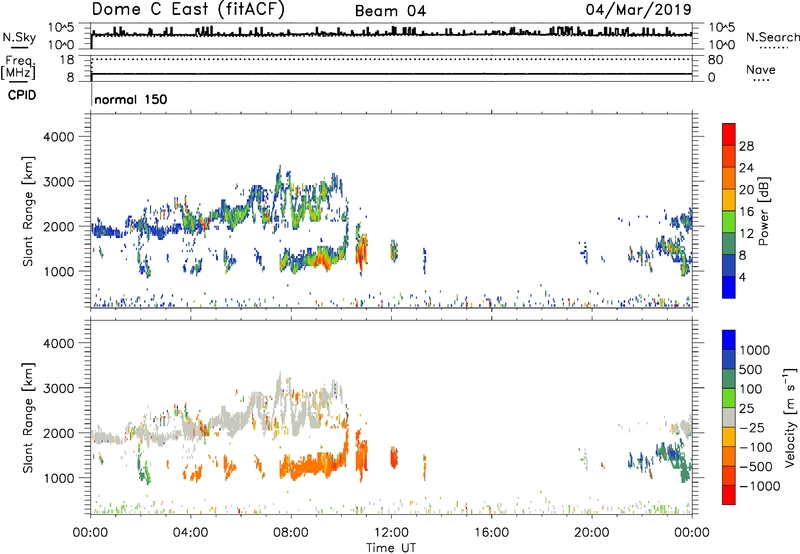Select the 'Freq. [MHz]' axis label

click(19, 67)
